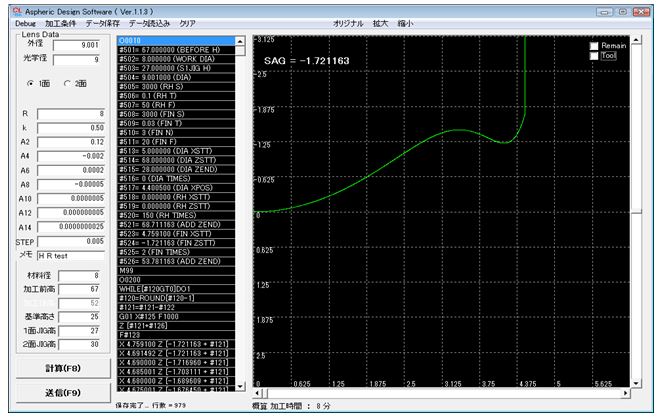Focus the k value field

[x=71, y=128]
